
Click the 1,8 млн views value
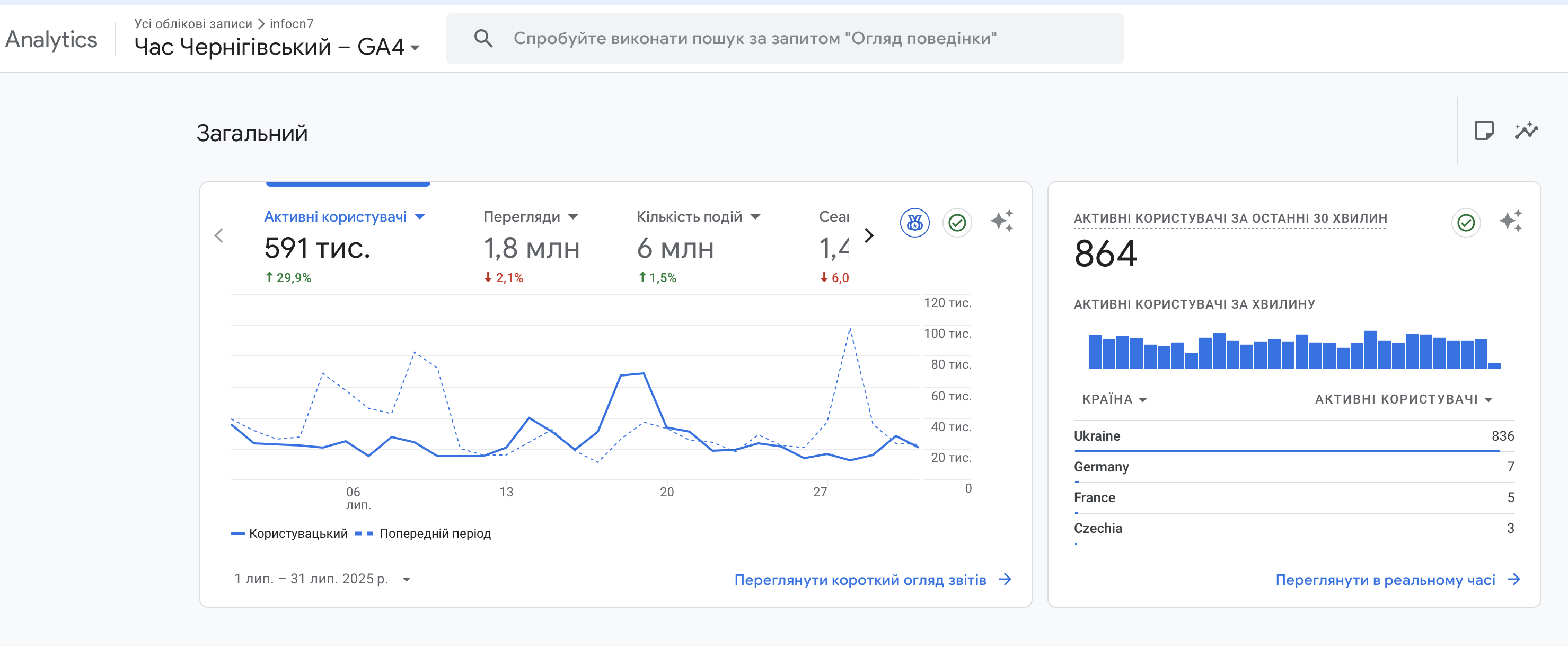531,249
